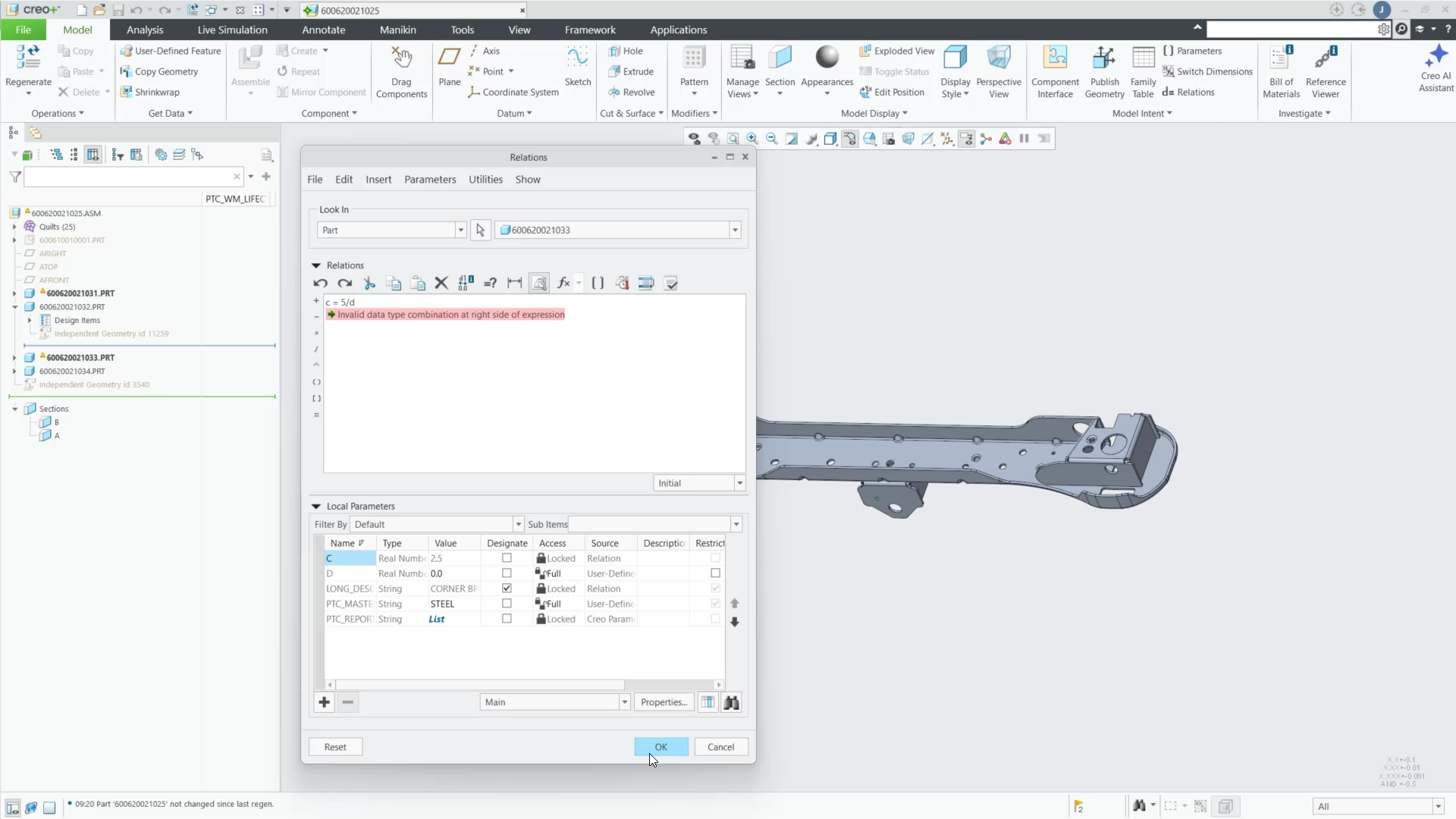This screenshot has height=819, width=1456.
Task: Click the Cut scissors icon in Relations toolbar
Action: pos(369,283)
